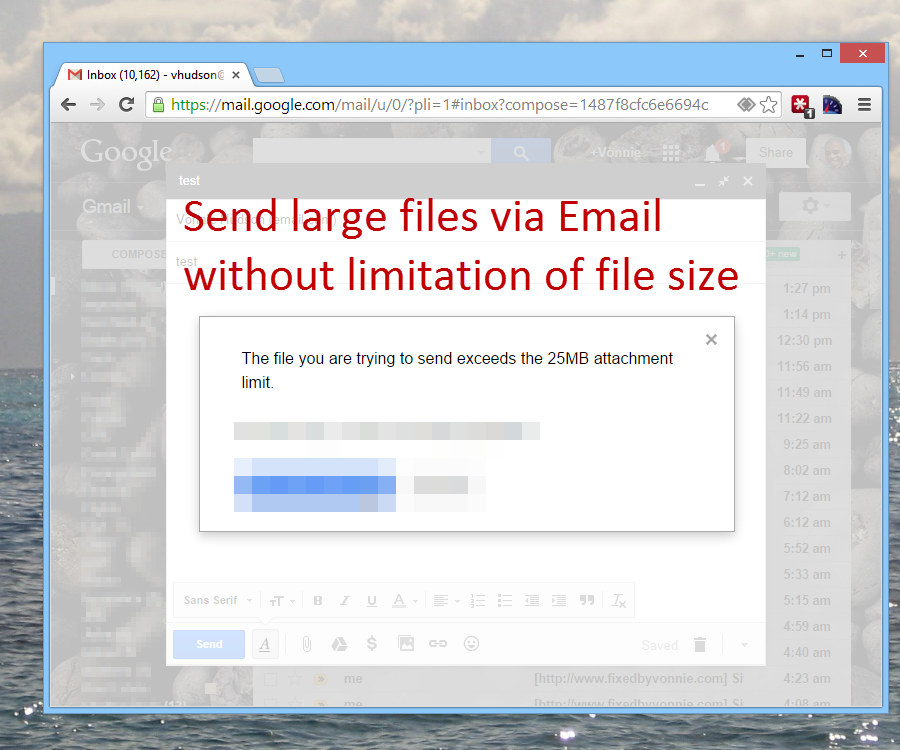Open the text alignment dropdown
The height and width of the screenshot is (750, 900).
pyautogui.click(x=446, y=600)
